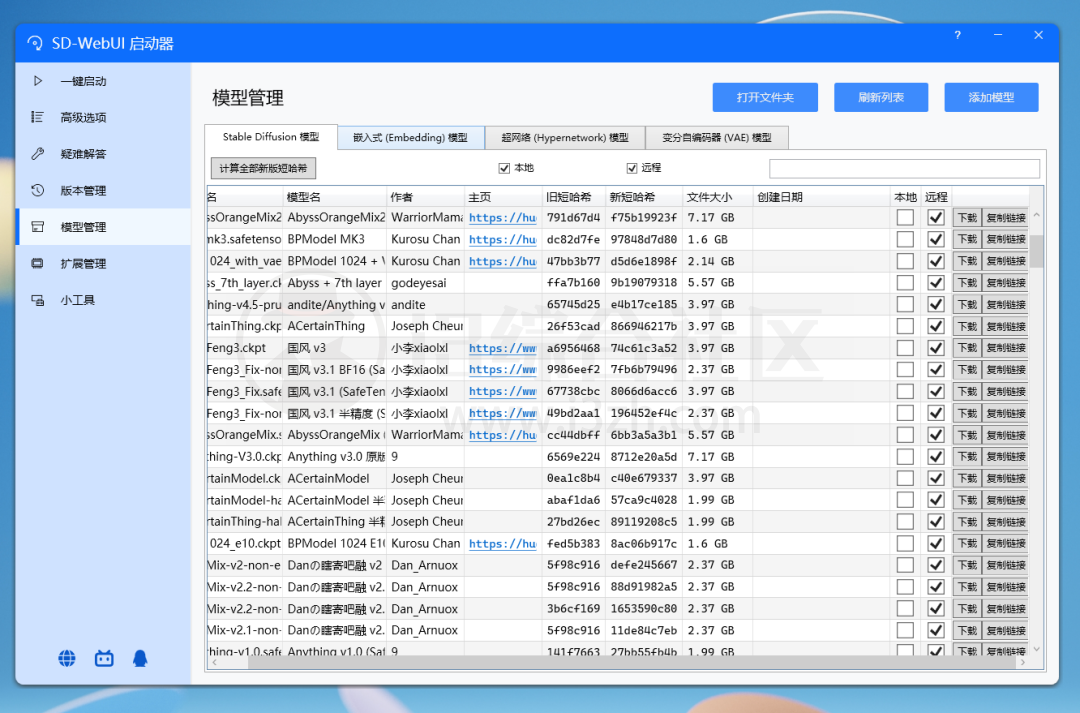Viewport: 1080px width, 713px height.
Task: Click the 打开文件夹 button
Action: 765,97
